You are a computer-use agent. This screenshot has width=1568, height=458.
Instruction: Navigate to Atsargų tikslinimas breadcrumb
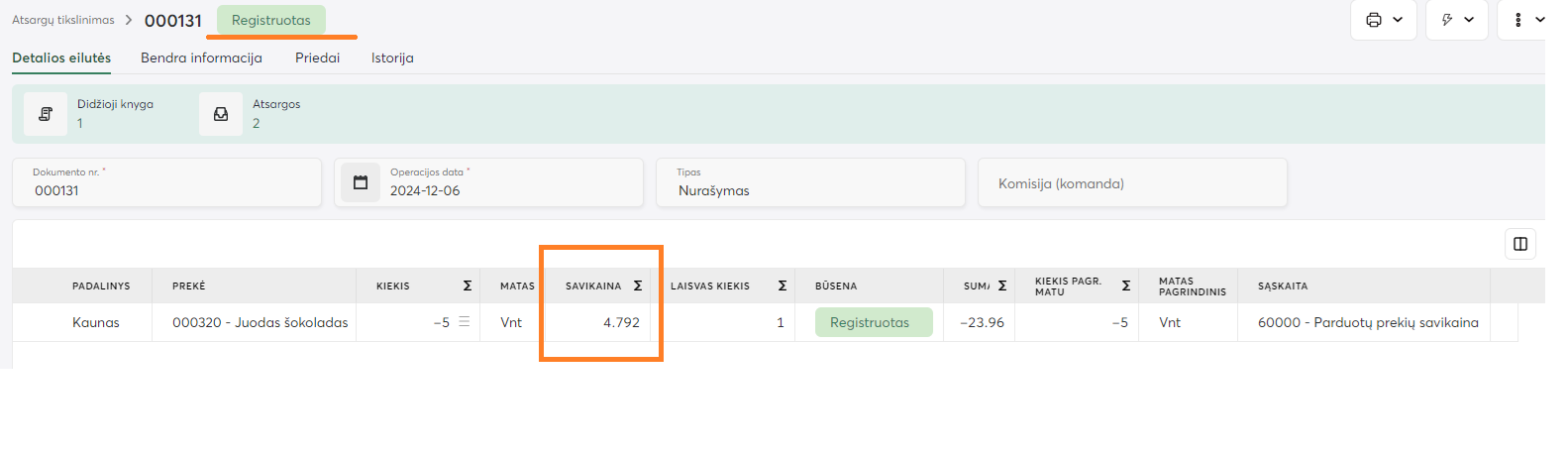point(63,20)
